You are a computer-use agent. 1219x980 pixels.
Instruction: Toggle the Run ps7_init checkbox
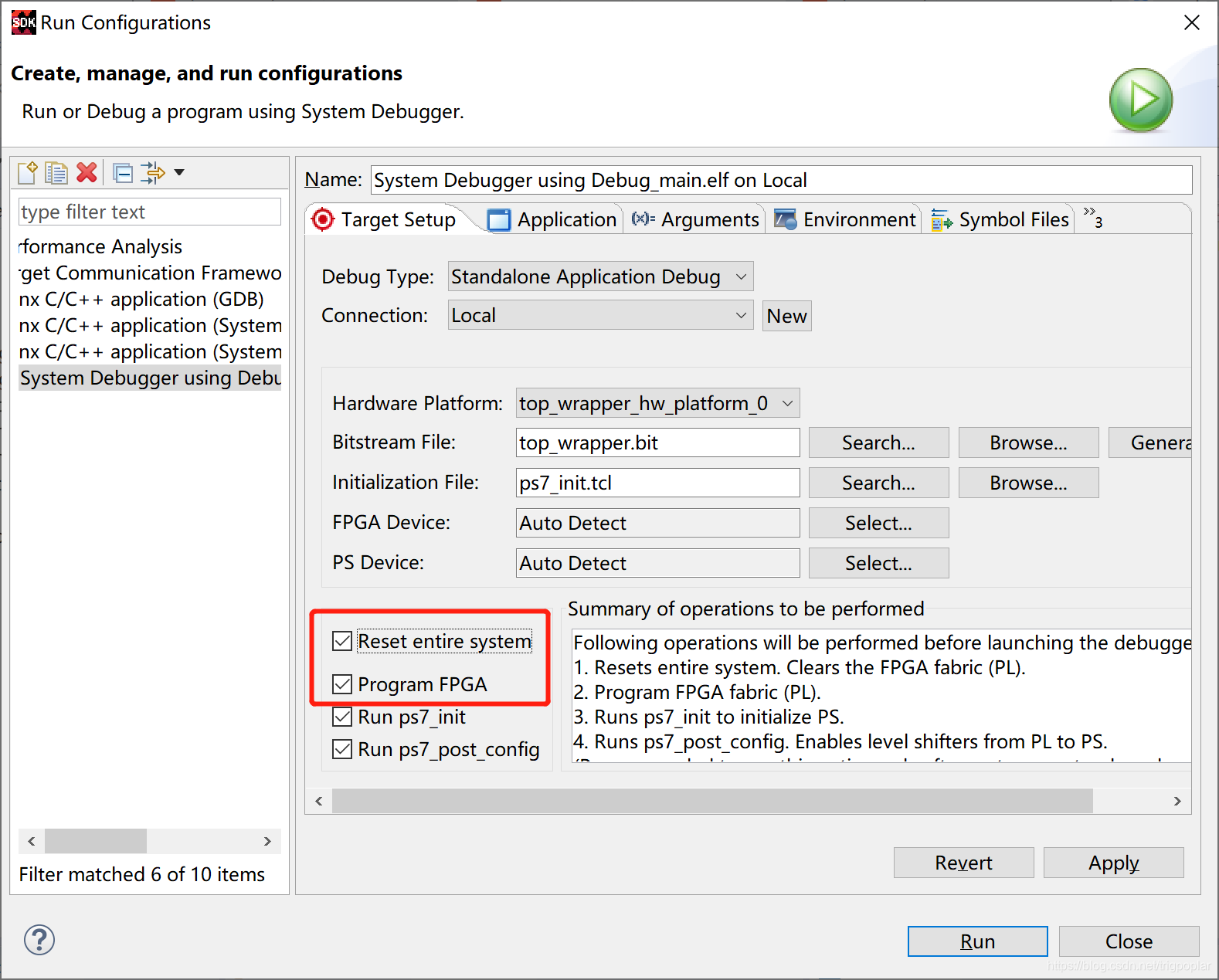pos(342,717)
